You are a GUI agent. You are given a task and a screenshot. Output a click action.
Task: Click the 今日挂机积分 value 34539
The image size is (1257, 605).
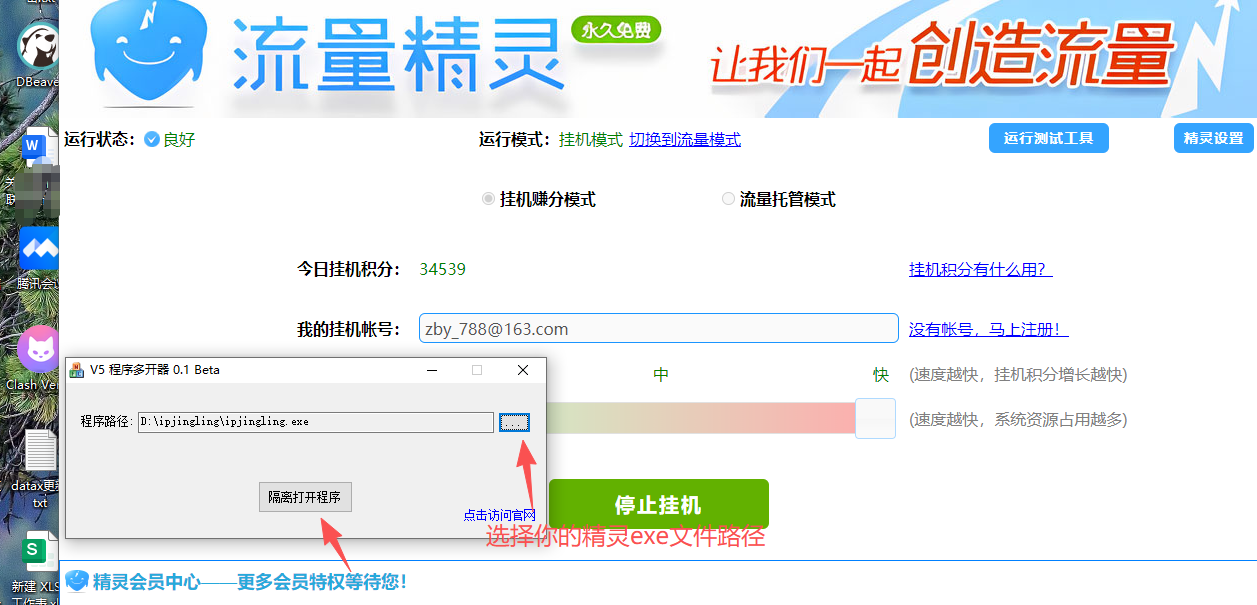442,269
